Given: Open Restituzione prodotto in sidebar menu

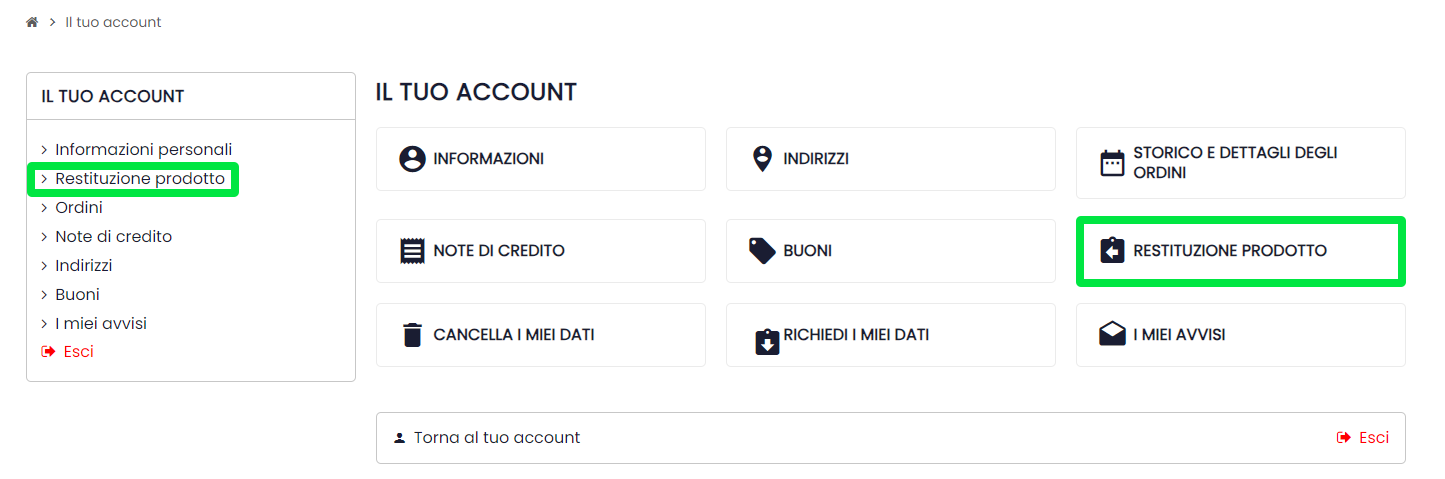Looking at the screenshot, I should pos(140,179).
